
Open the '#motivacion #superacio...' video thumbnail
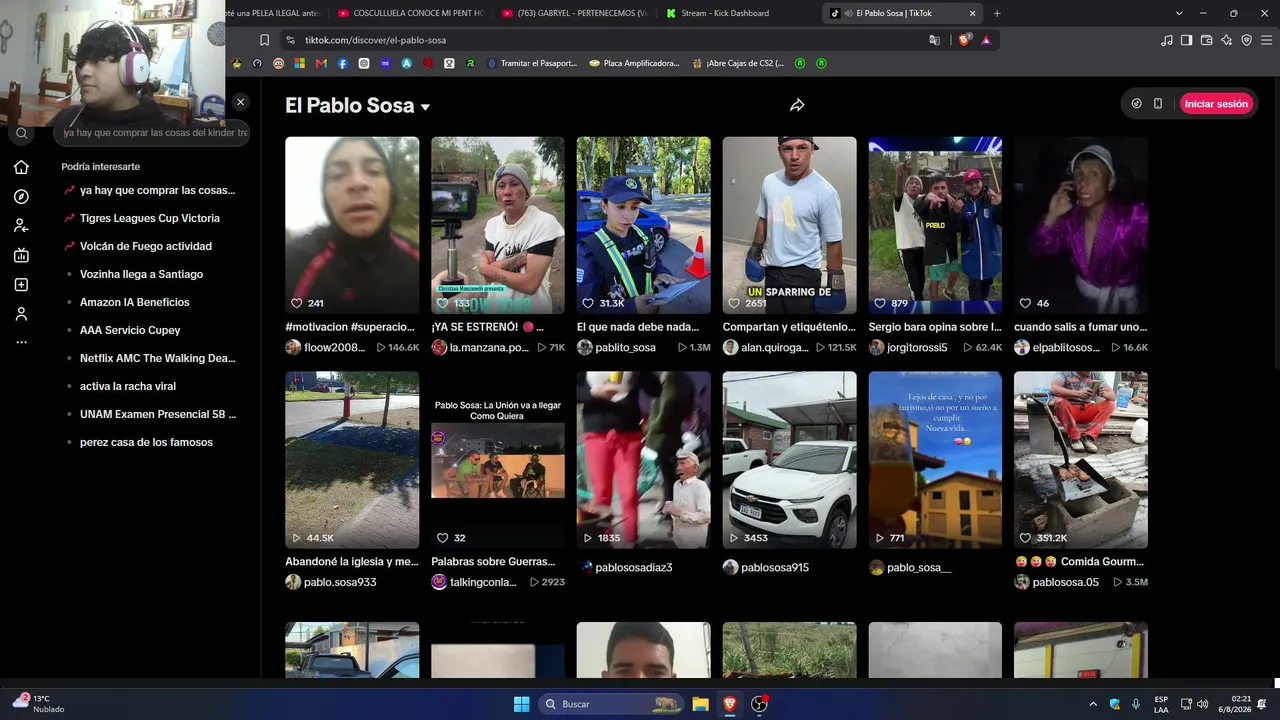[352, 225]
